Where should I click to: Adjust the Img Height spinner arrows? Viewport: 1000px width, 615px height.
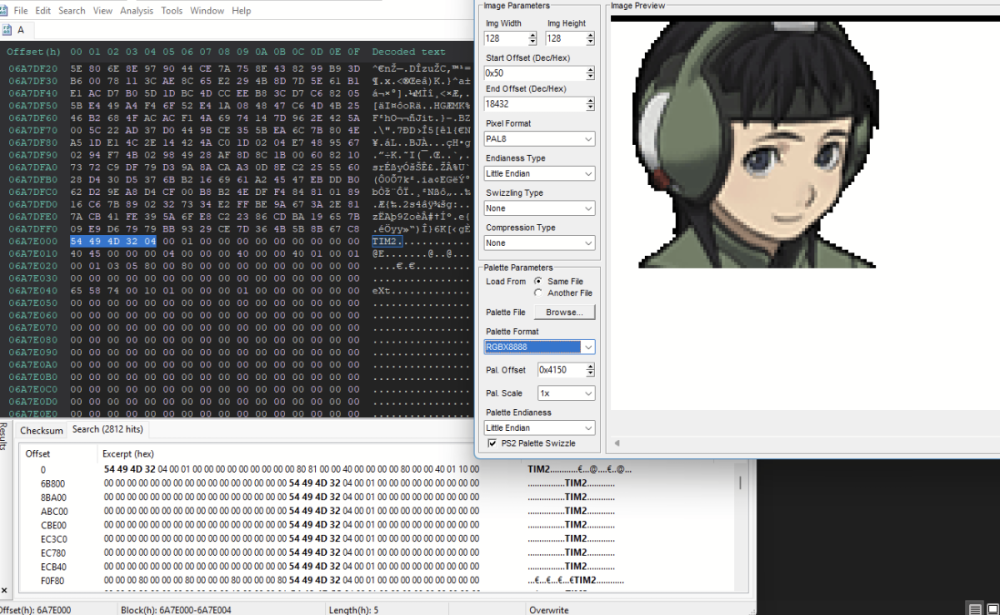click(x=590, y=38)
